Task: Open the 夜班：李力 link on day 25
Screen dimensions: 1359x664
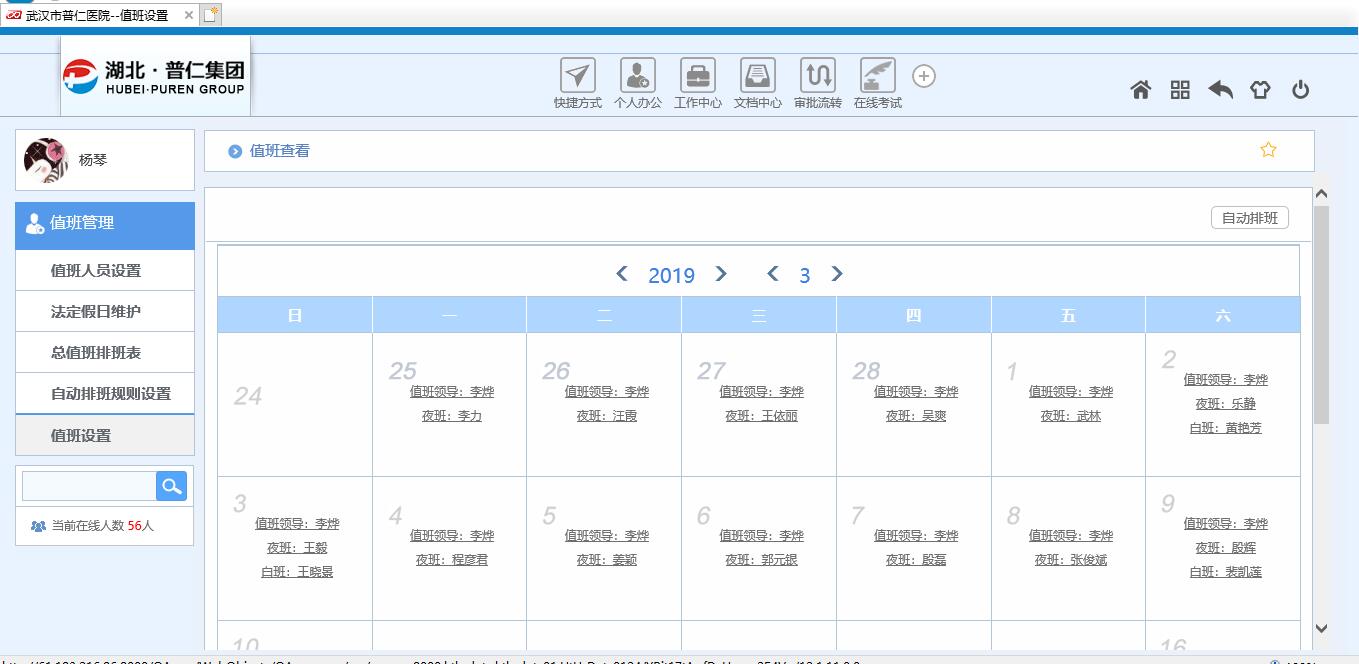Action: [x=451, y=416]
